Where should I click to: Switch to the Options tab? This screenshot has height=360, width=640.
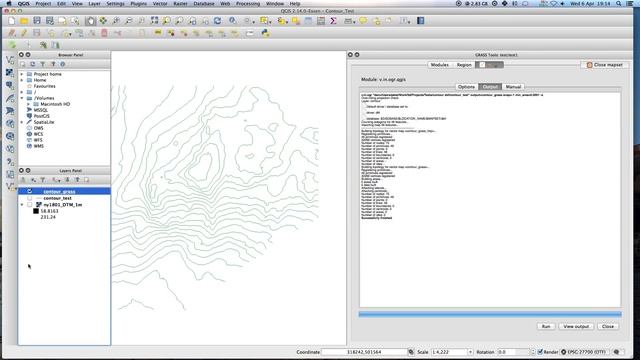tap(466, 87)
